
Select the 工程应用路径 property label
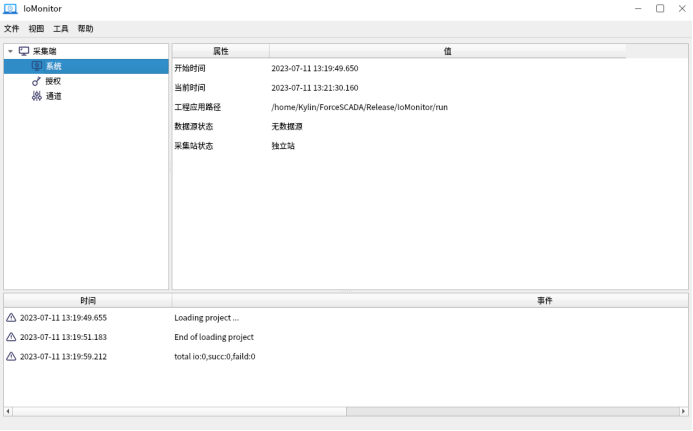(x=198, y=107)
